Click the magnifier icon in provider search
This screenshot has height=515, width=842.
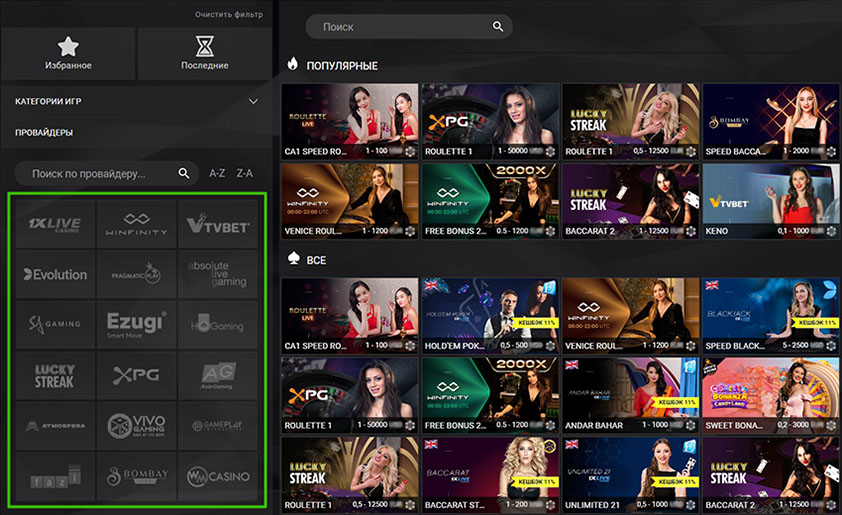(184, 173)
